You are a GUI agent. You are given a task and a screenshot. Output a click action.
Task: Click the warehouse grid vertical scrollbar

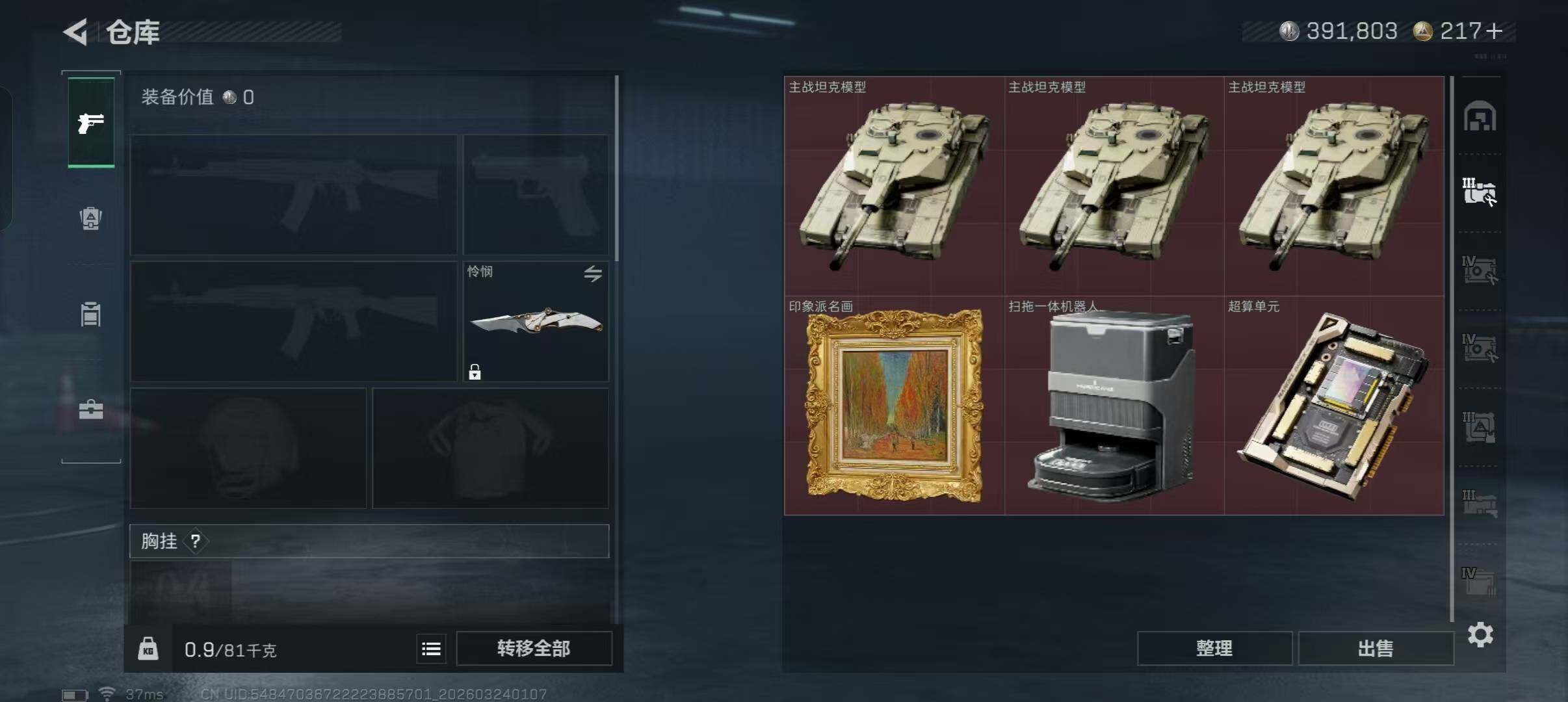(1452, 349)
